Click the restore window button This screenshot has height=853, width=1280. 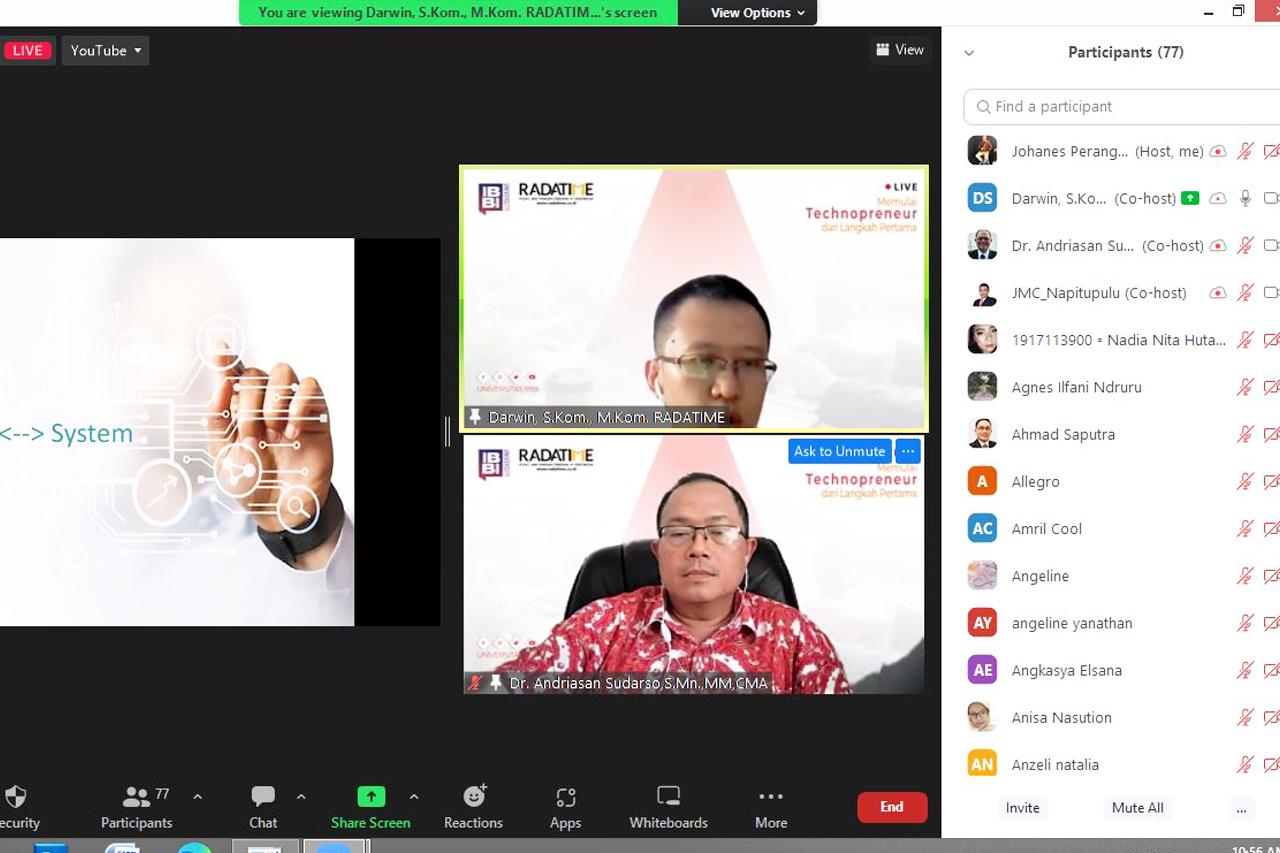click(x=1238, y=11)
